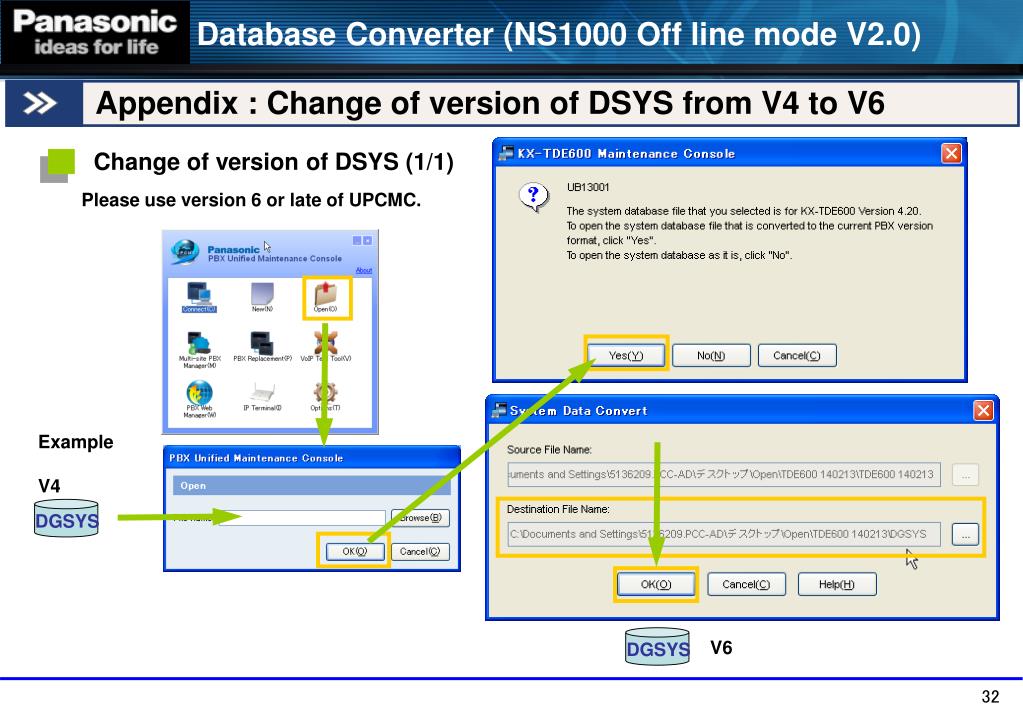The width and height of the screenshot is (1023, 708).
Task: Select the Open(O) folder icon
Action: (x=326, y=297)
